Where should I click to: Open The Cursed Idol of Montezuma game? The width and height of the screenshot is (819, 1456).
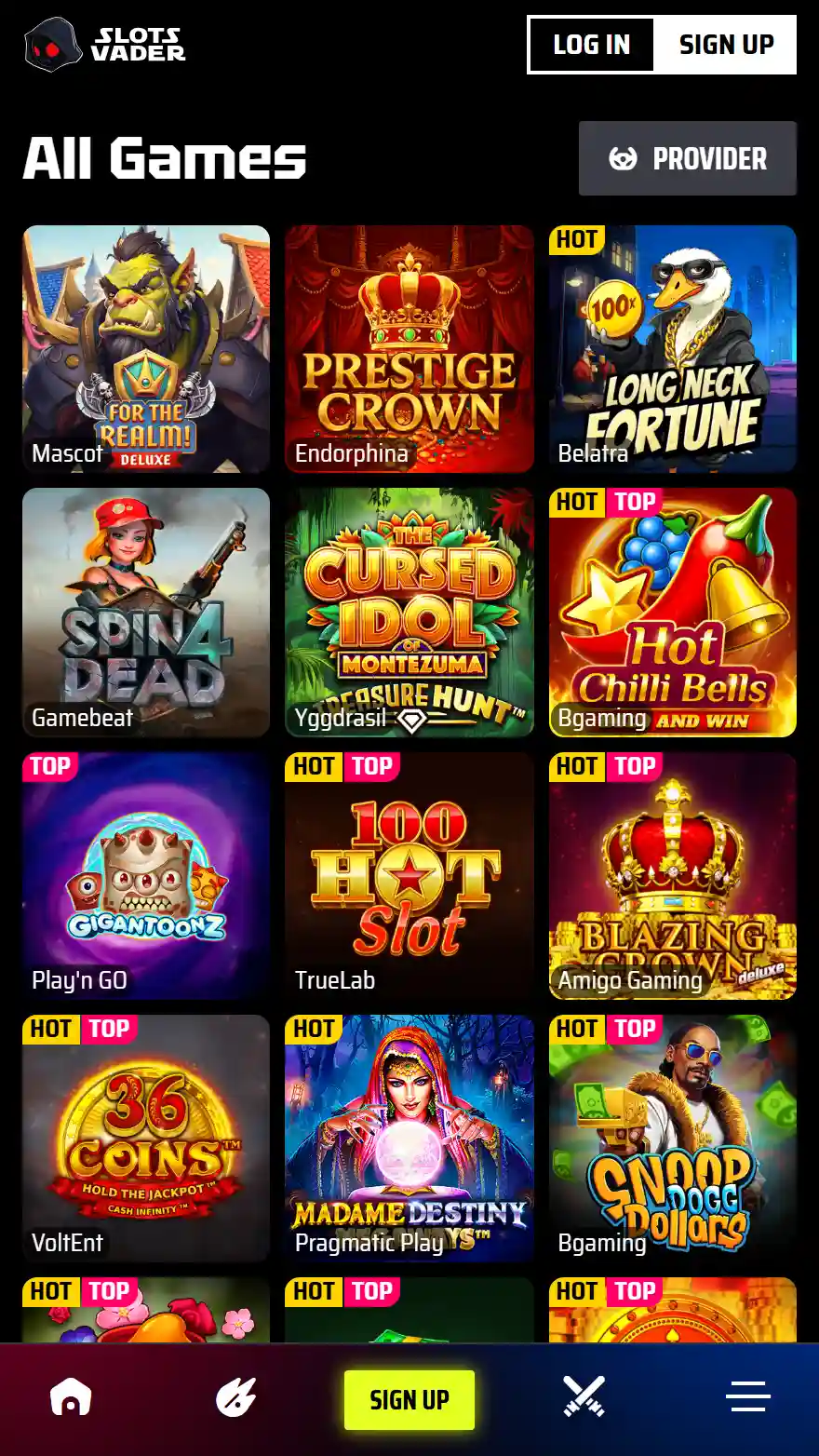[x=409, y=613]
